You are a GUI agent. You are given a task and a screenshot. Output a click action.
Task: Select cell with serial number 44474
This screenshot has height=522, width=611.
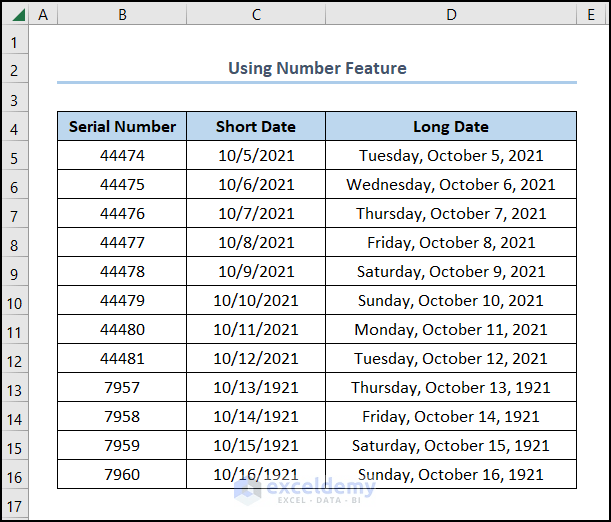[x=122, y=155]
